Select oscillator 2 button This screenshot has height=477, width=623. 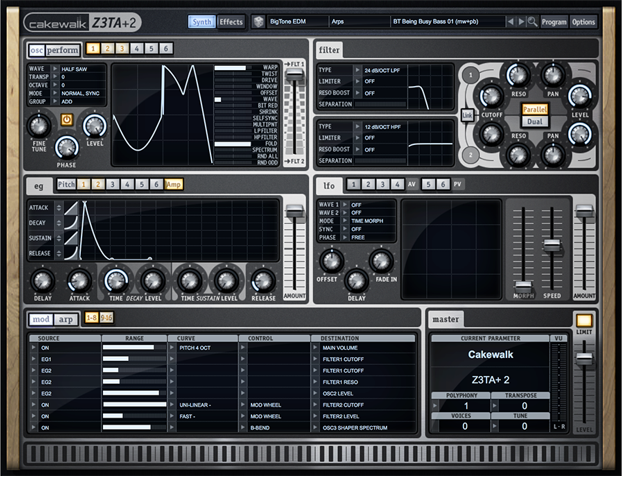[107, 48]
